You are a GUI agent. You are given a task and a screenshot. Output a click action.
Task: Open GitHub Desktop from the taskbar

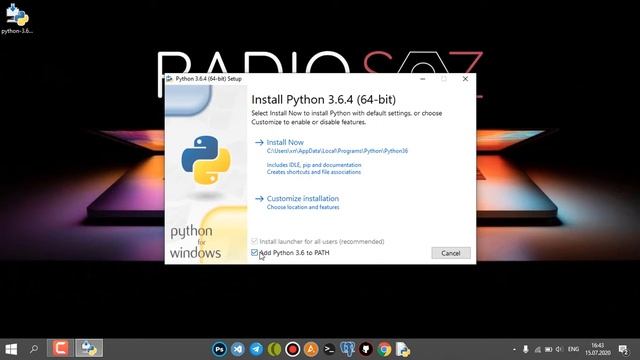366,349
